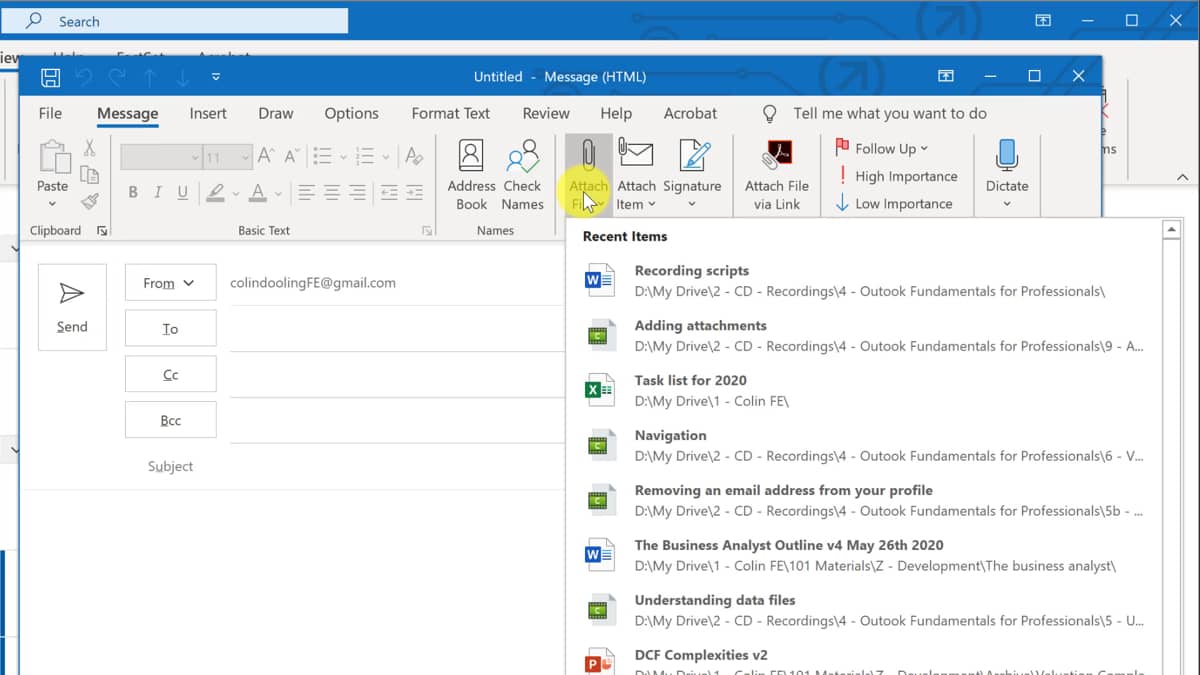Switch to the Insert ribbon tab
Screen dimensions: 1200x675
click(208, 114)
